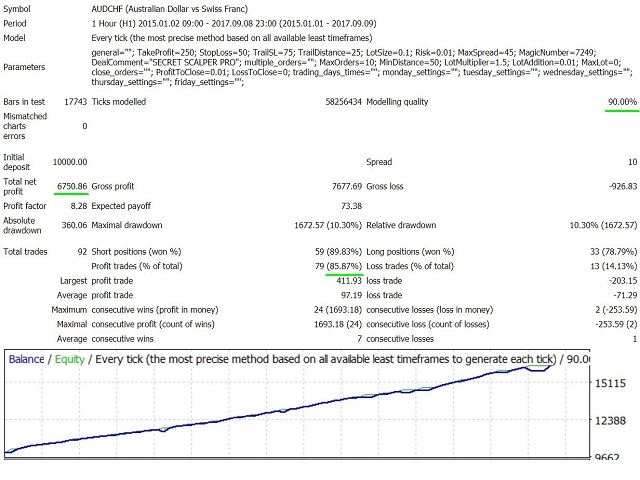This screenshot has height=480, width=640.
Task: Click the Maximal drawdown value 1672.57 (10.30%)
Action: pos(328,225)
